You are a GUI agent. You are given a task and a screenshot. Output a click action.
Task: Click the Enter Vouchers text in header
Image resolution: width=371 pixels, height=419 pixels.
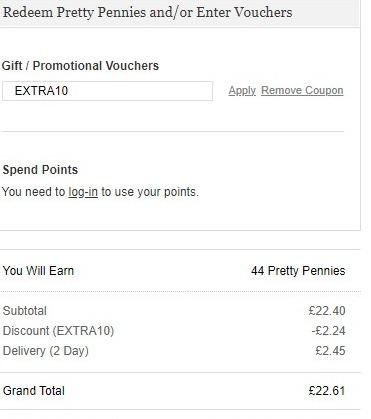(244, 13)
